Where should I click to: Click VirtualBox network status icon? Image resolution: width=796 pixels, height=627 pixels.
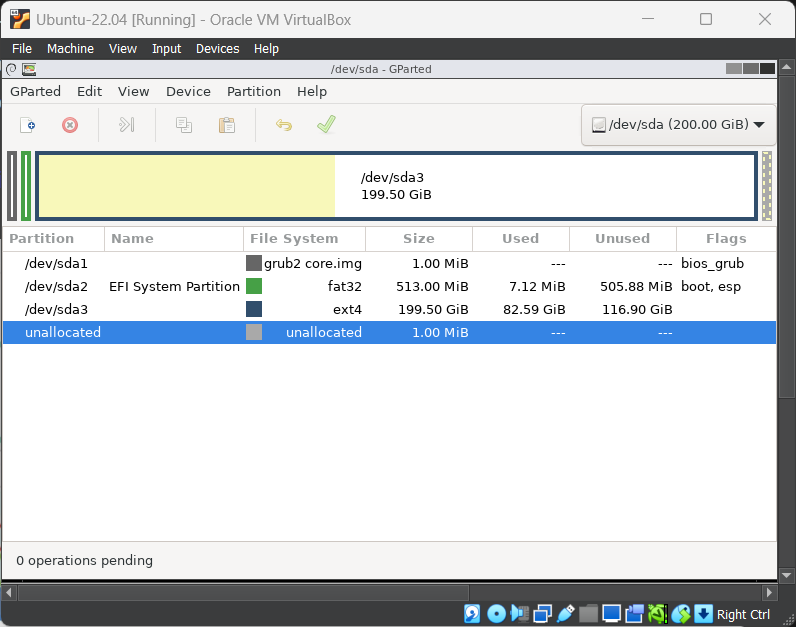tap(542, 614)
